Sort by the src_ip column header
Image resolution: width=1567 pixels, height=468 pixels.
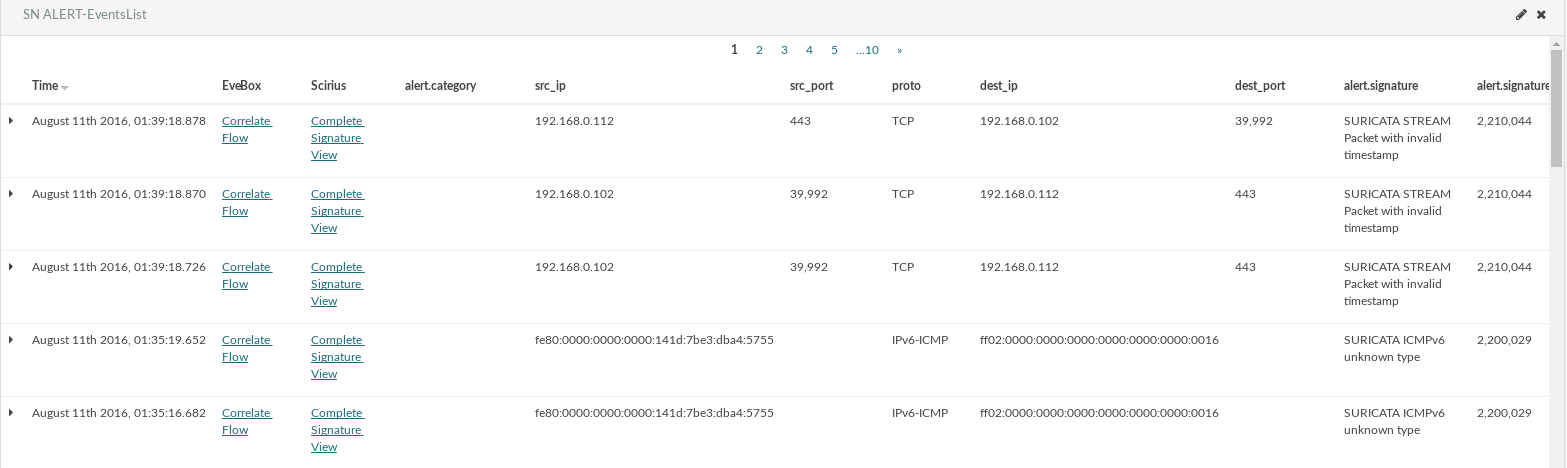pyautogui.click(x=551, y=86)
